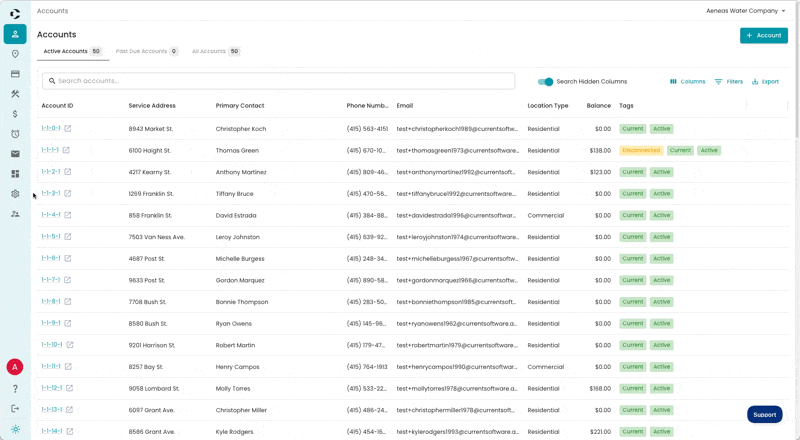Click the red A profile avatar

(x=15, y=366)
